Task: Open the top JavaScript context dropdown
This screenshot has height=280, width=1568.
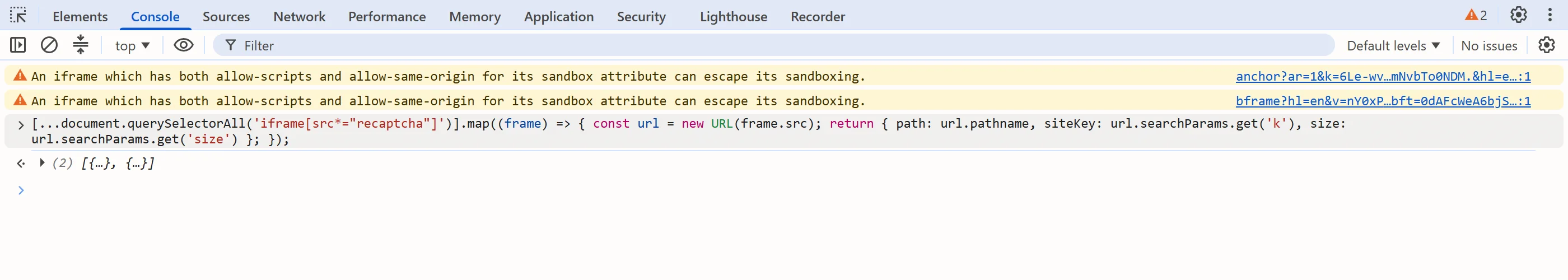Action: (x=132, y=46)
